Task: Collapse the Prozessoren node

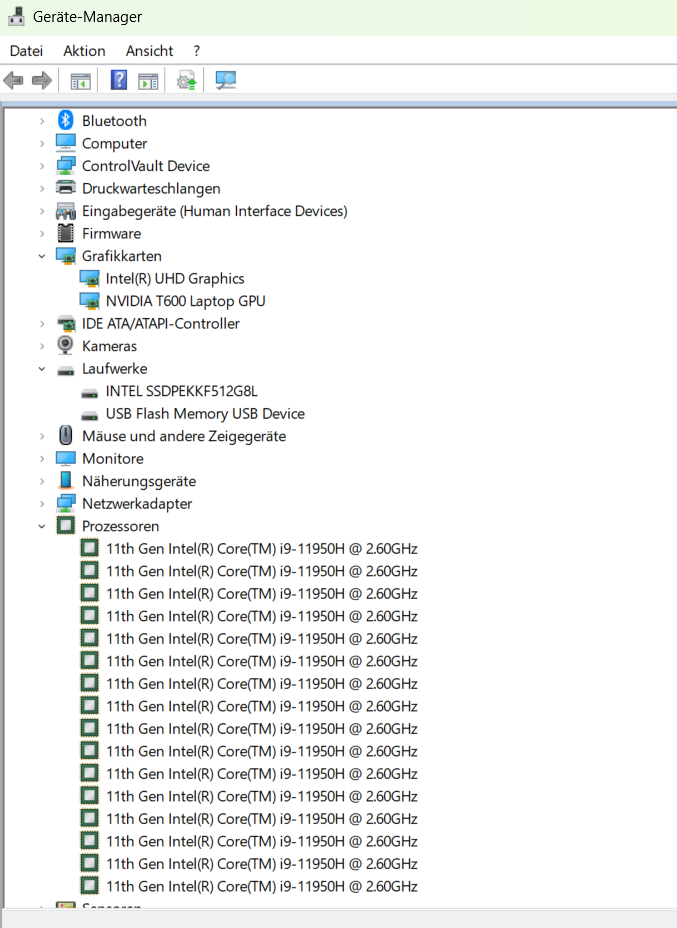Action: point(41,526)
